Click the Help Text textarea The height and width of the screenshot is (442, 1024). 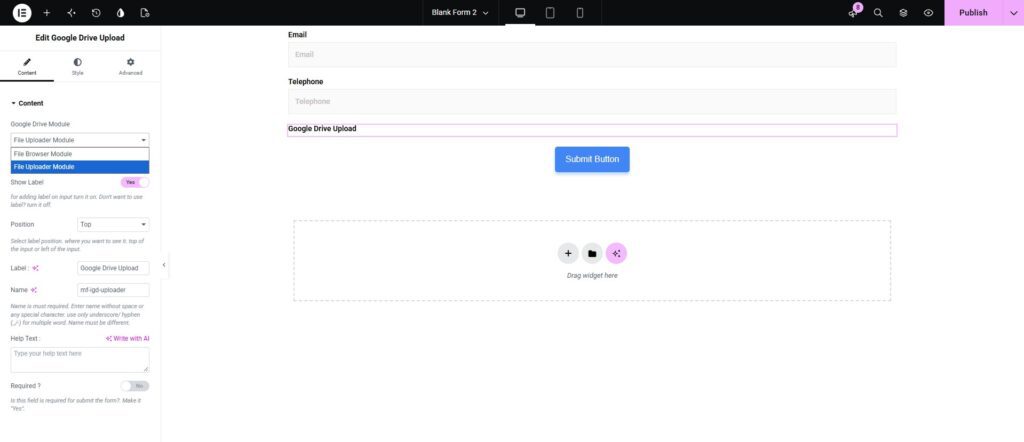pyautogui.click(x=80, y=360)
